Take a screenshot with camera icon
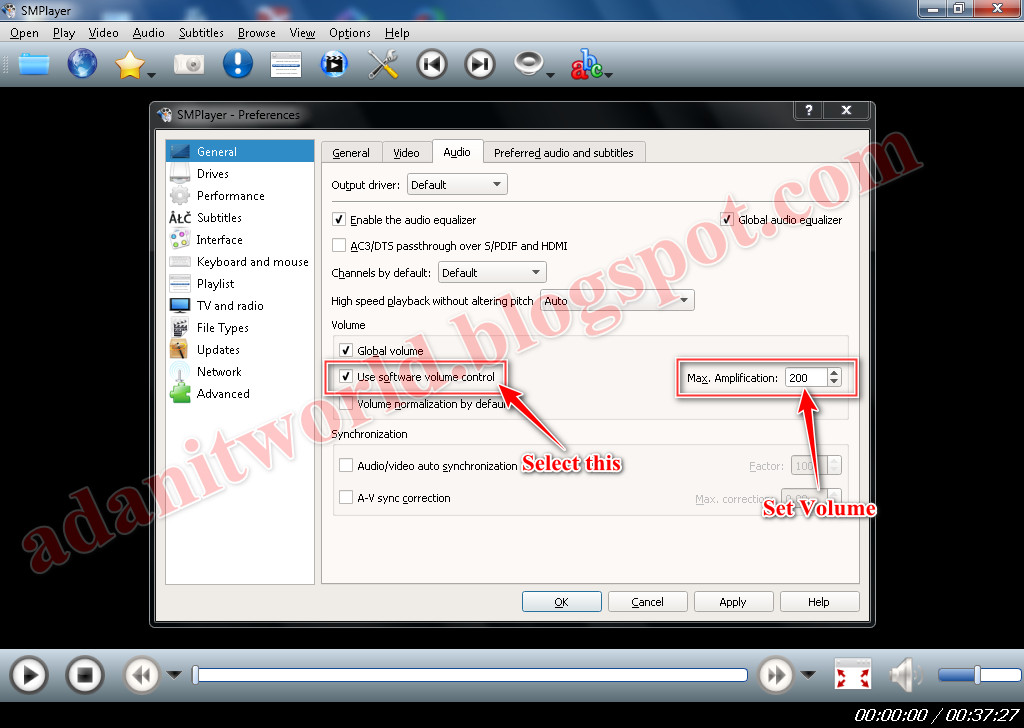Viewport: 1024px width, 728px height. (189, 65)
